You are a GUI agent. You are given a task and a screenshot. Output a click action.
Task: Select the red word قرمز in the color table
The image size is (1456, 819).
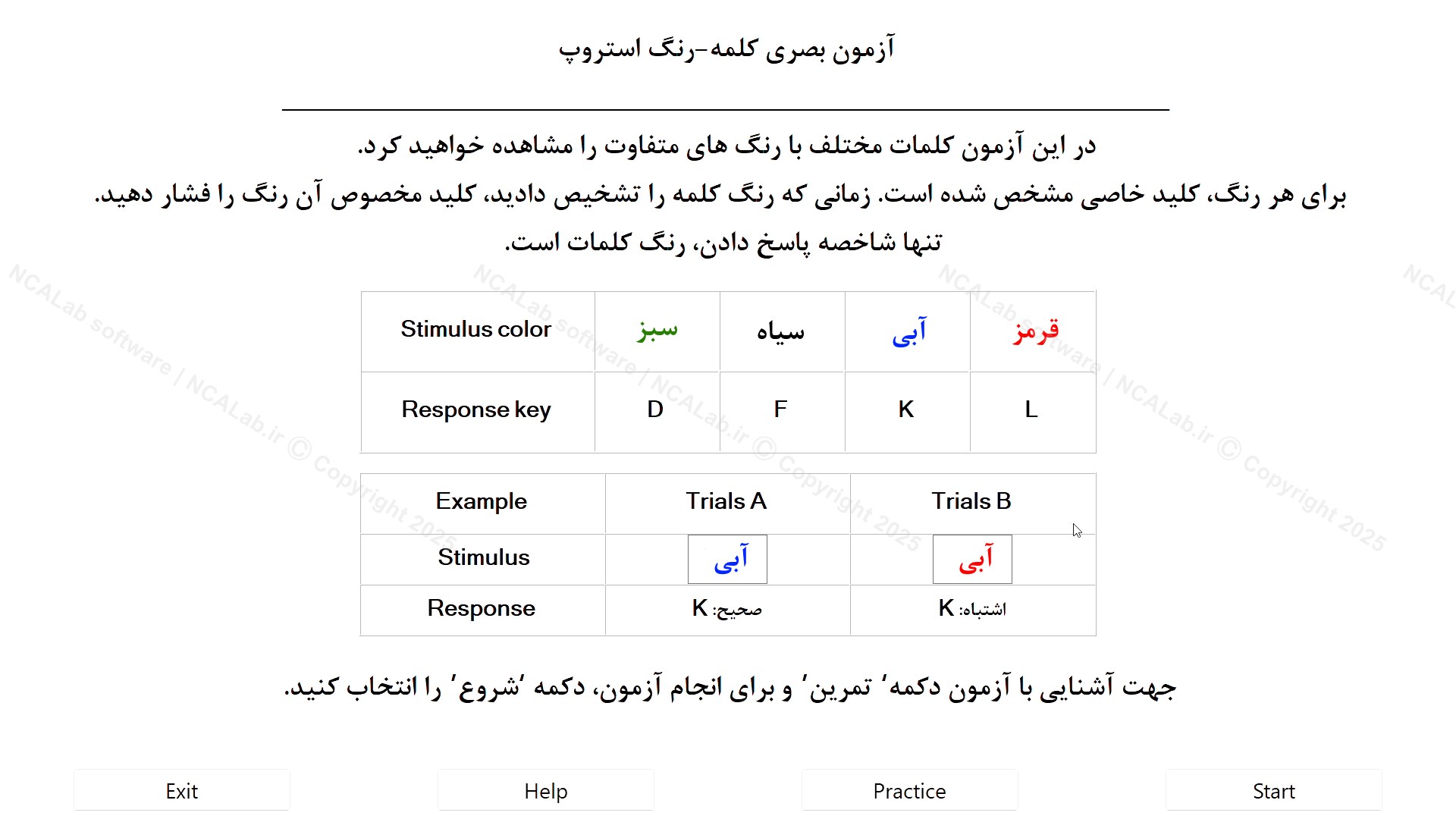[x=1032, y=330]
